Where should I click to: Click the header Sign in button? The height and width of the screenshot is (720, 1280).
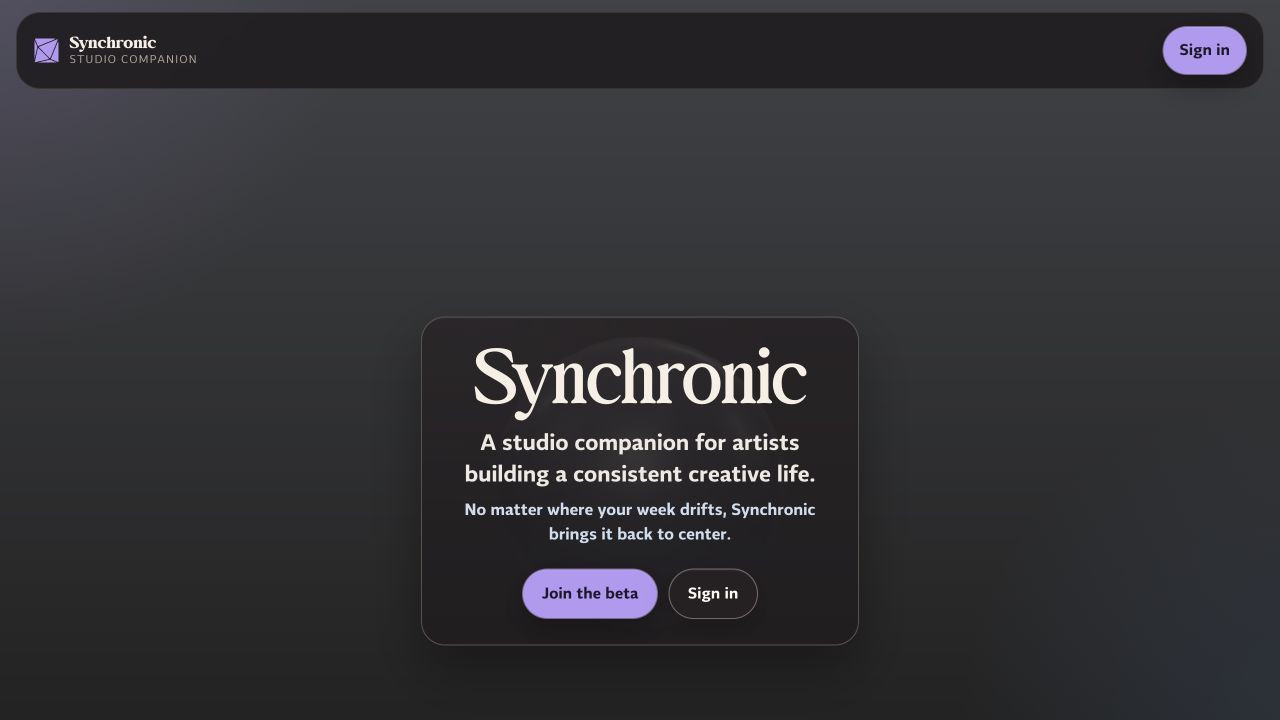[1204, 50]
